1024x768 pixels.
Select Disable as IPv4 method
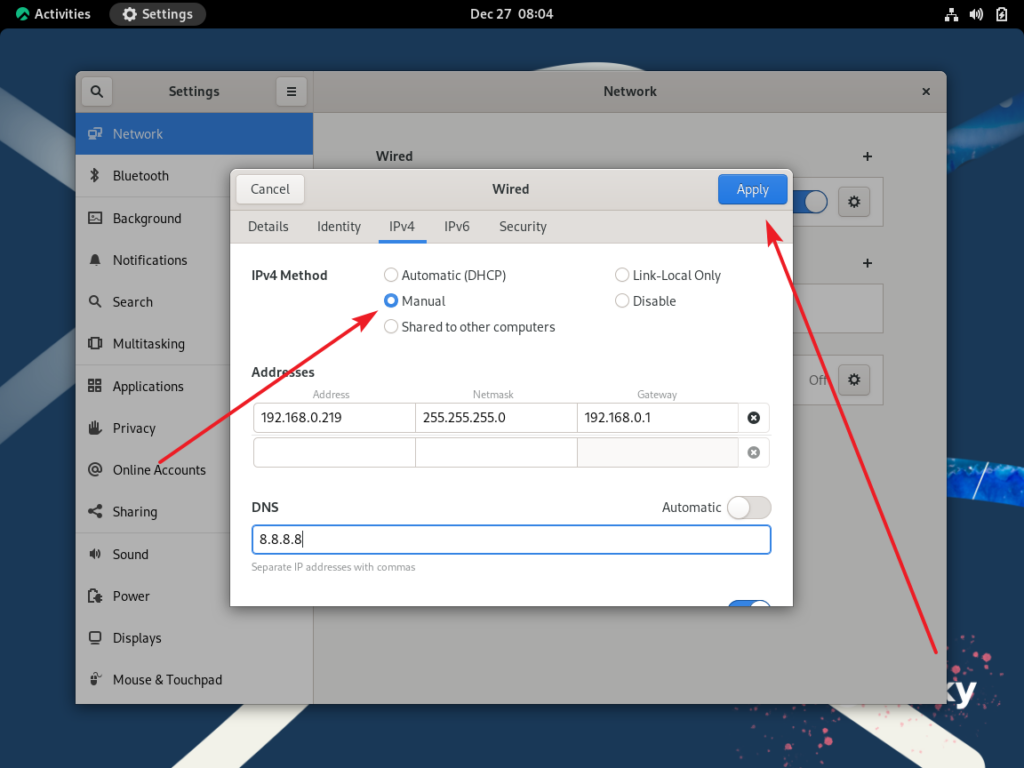621,300
